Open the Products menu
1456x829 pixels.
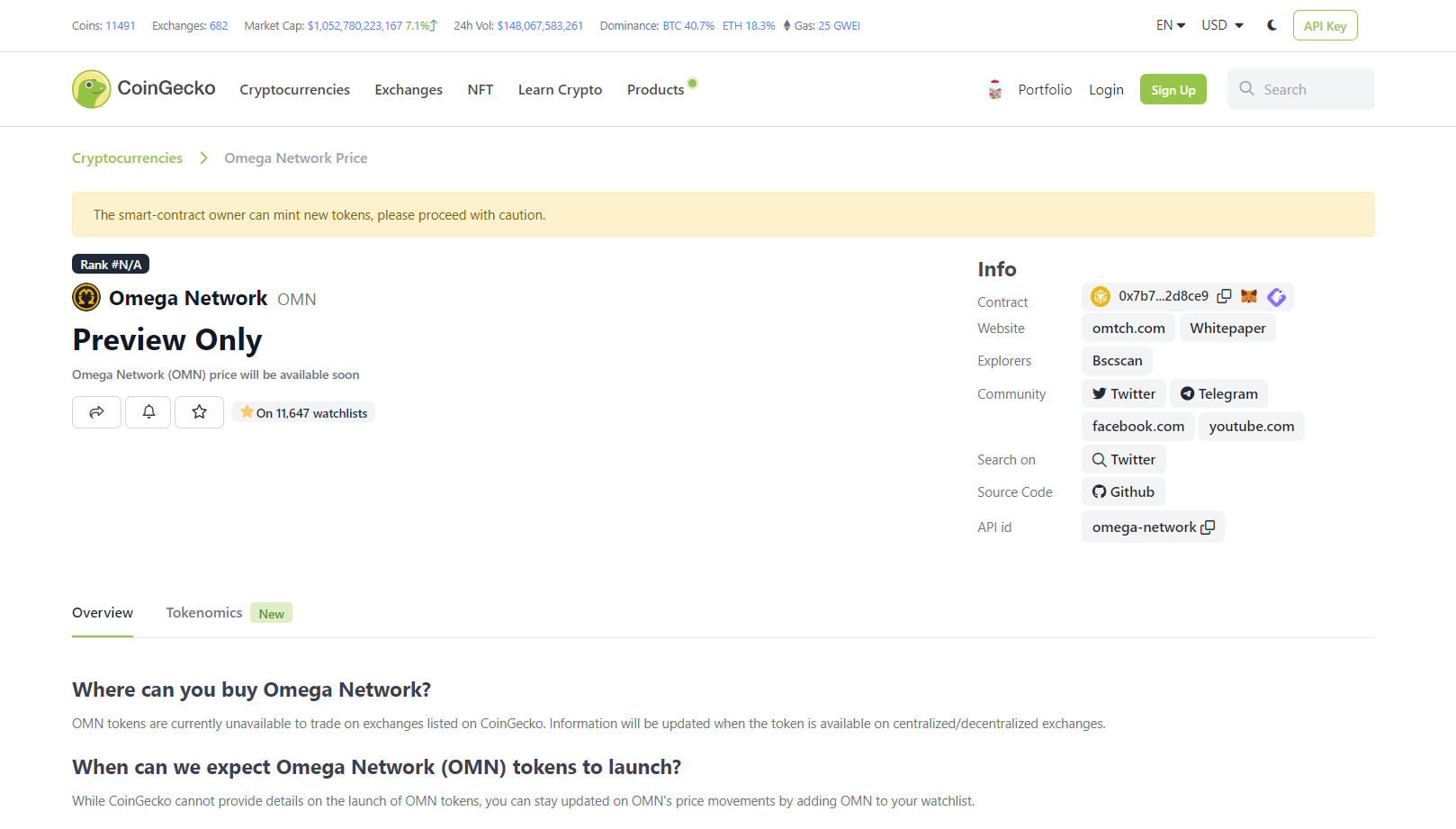(x=655, y=90)
